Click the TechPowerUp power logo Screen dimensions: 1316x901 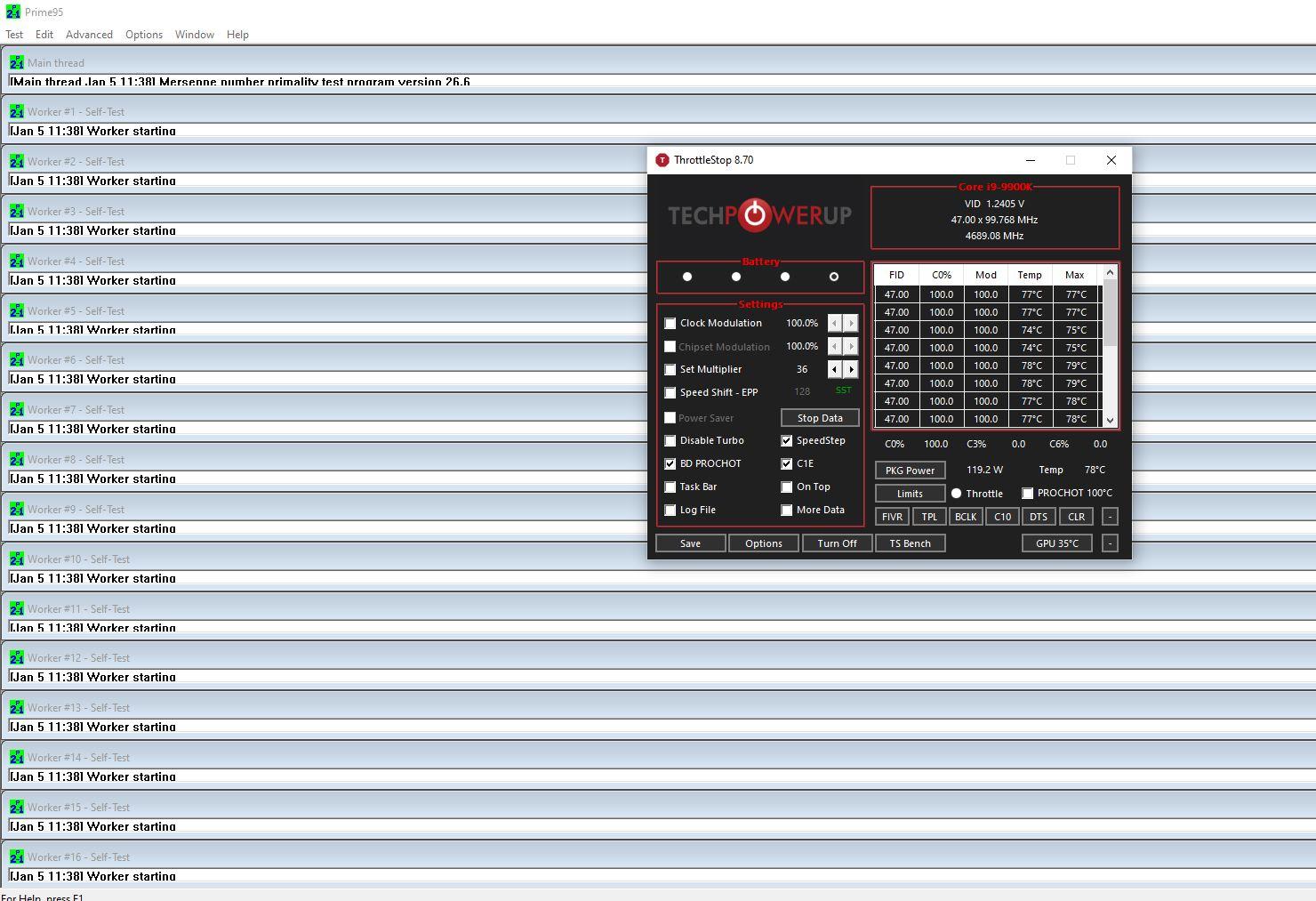tap(754, 214)
